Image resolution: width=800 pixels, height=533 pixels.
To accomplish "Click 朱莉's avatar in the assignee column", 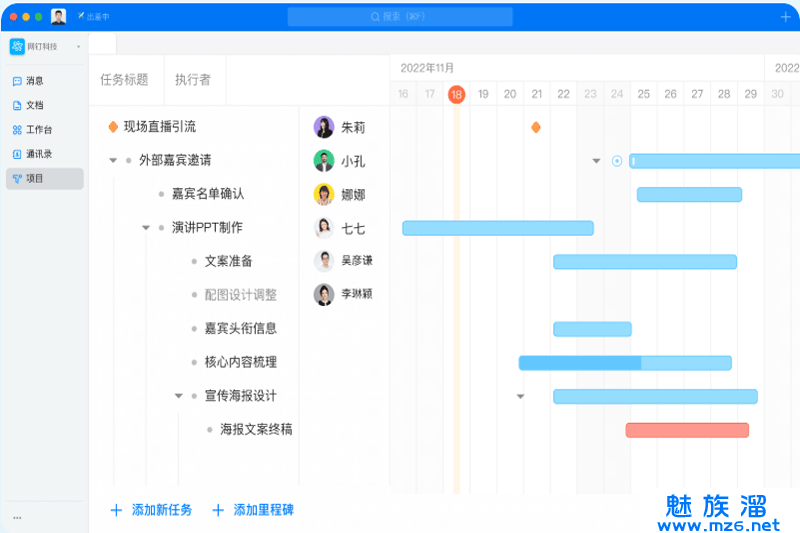I will [x=324, y=127].
